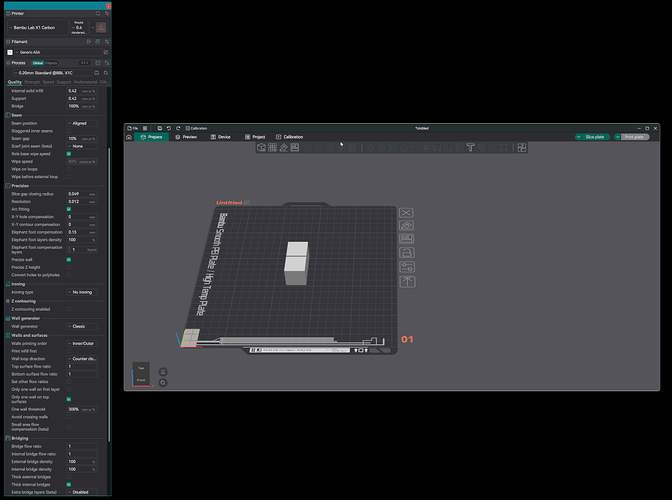This screenshot has width=672, height=500.
Task: Enable the Precise Z height checkbox
Action: pyautogui.click(x=69, y=267)
